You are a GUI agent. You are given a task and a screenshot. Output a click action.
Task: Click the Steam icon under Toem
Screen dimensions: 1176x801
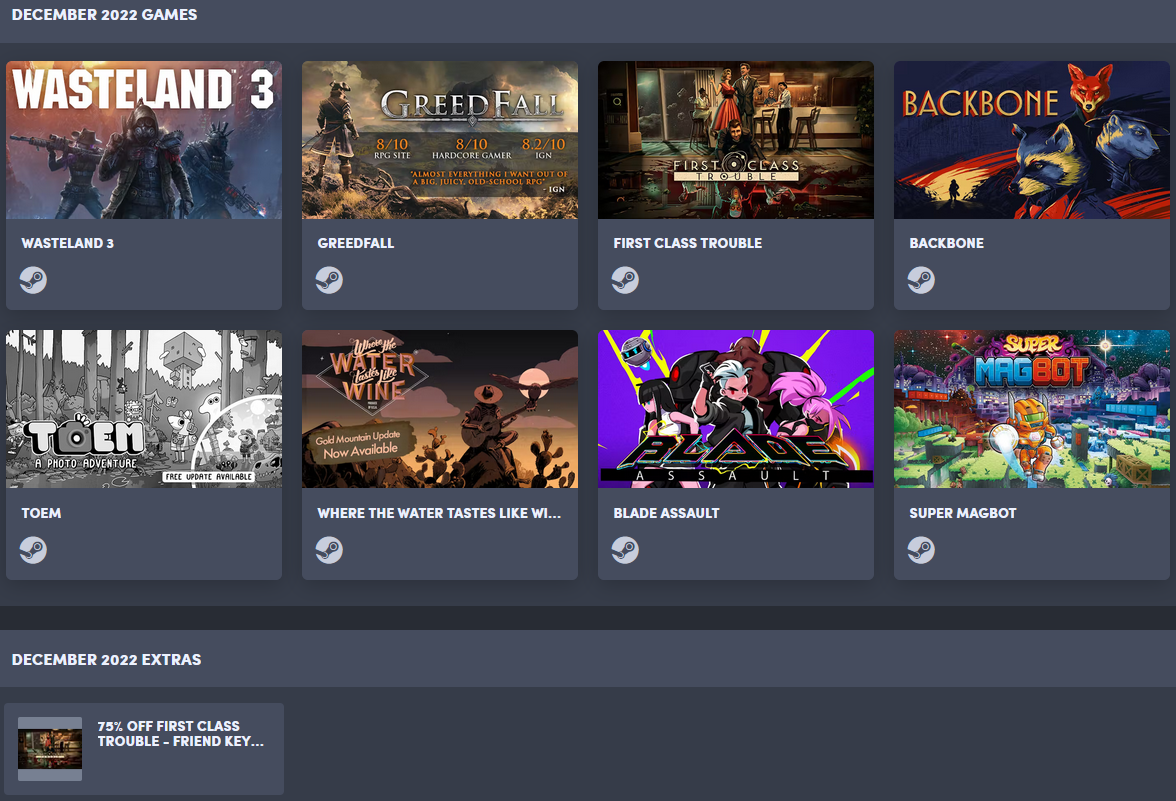[x=33, y=550]
